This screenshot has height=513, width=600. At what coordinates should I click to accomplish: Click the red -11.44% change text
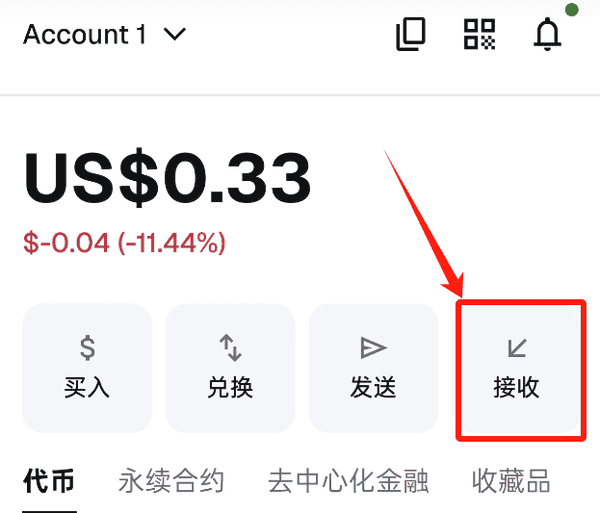pos(171,243)
